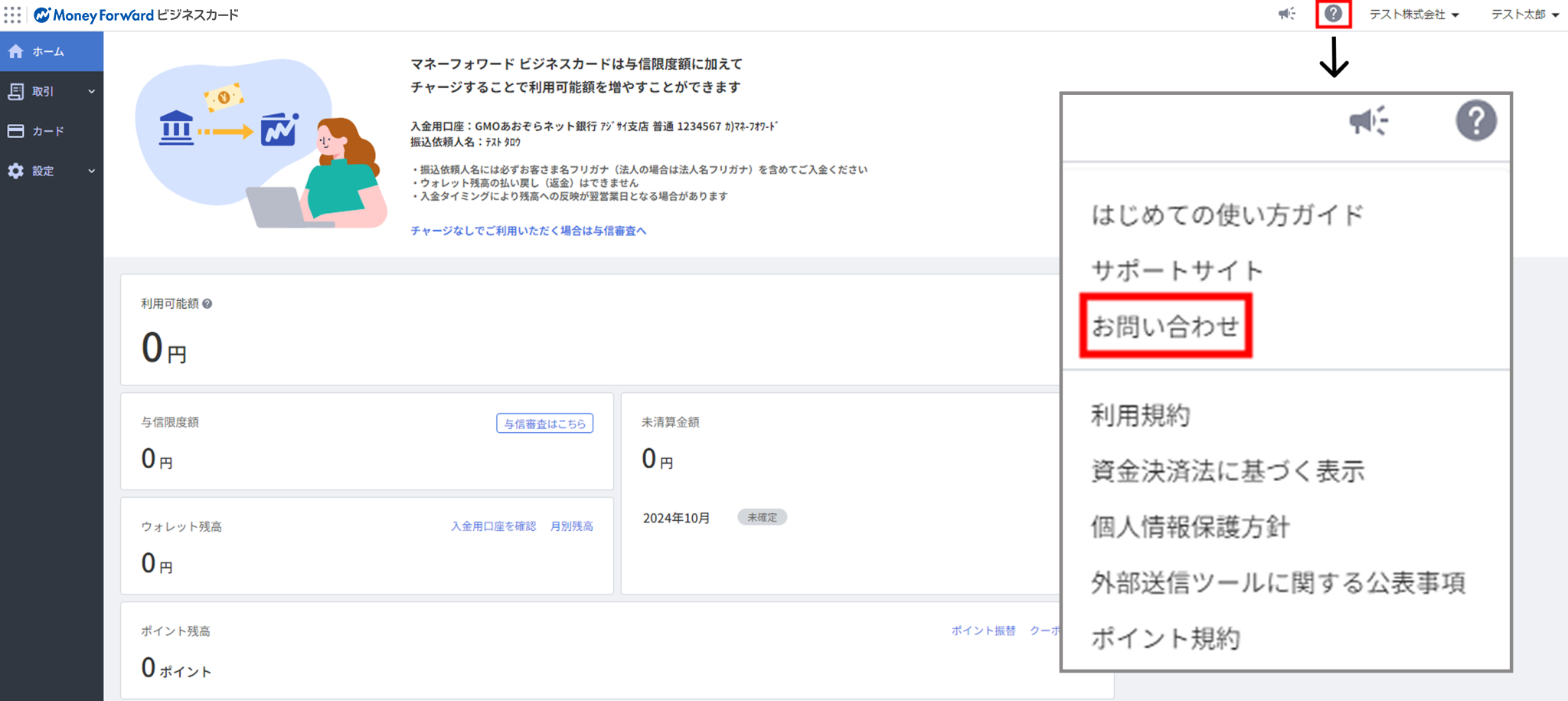The height and width of the screenshot is (701, 1568).
Task: Click the 与信審査はこちら button
Action: (x=544, y=424)
